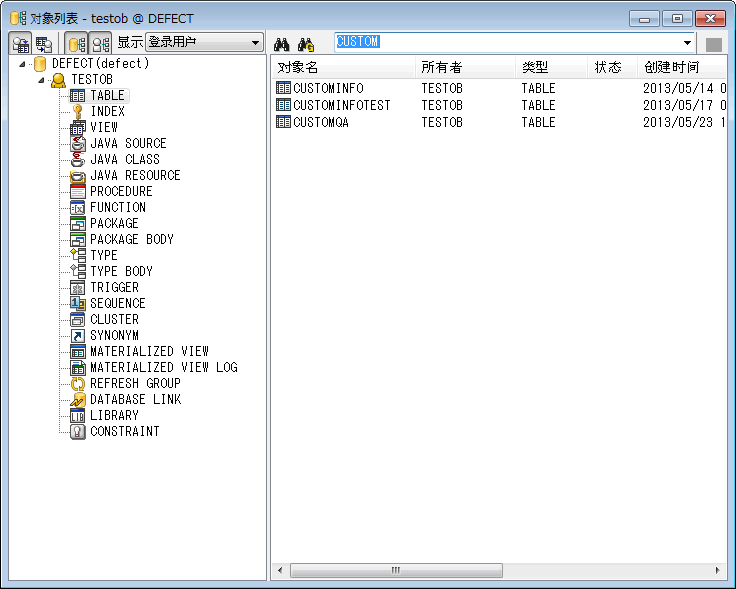Select the TYPE node icon
This screenshot has width=736, height=589.
[x=77, y=255]
